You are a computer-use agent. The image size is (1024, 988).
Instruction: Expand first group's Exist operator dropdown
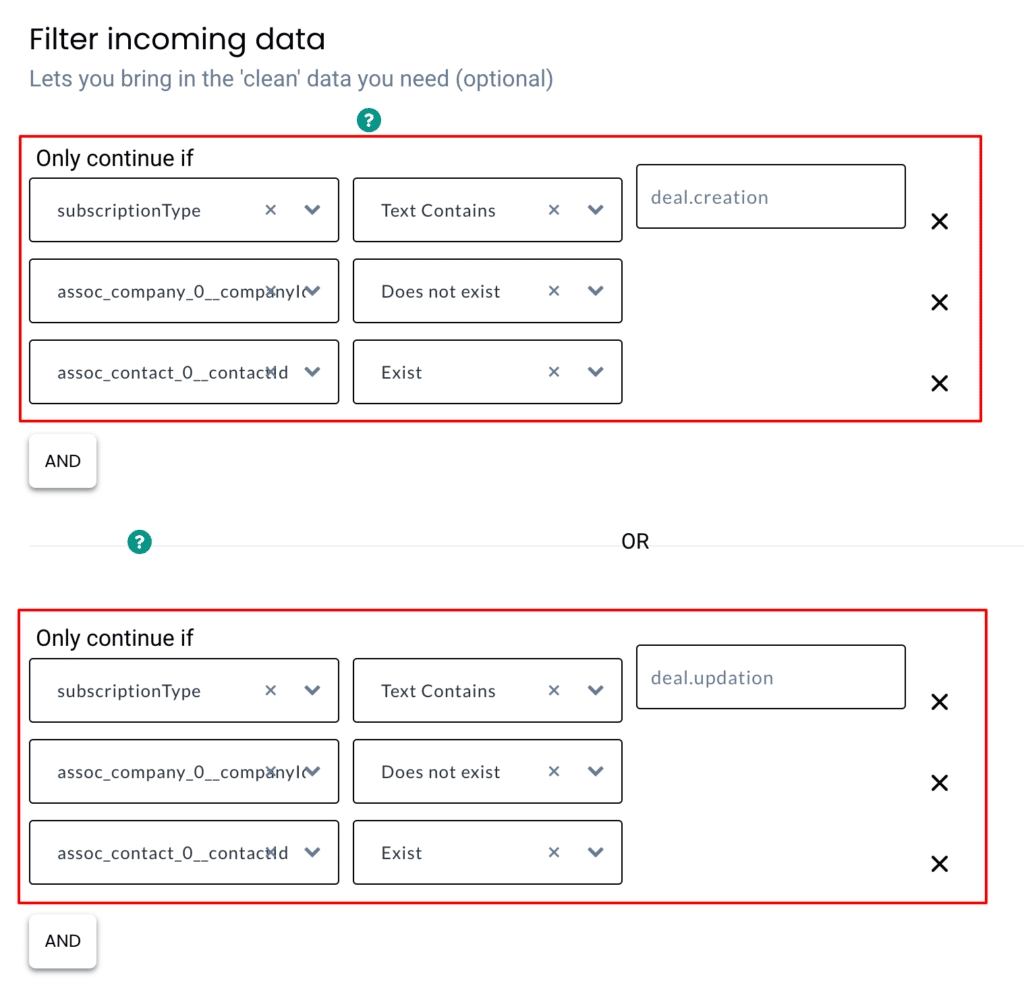click(595, 372)
